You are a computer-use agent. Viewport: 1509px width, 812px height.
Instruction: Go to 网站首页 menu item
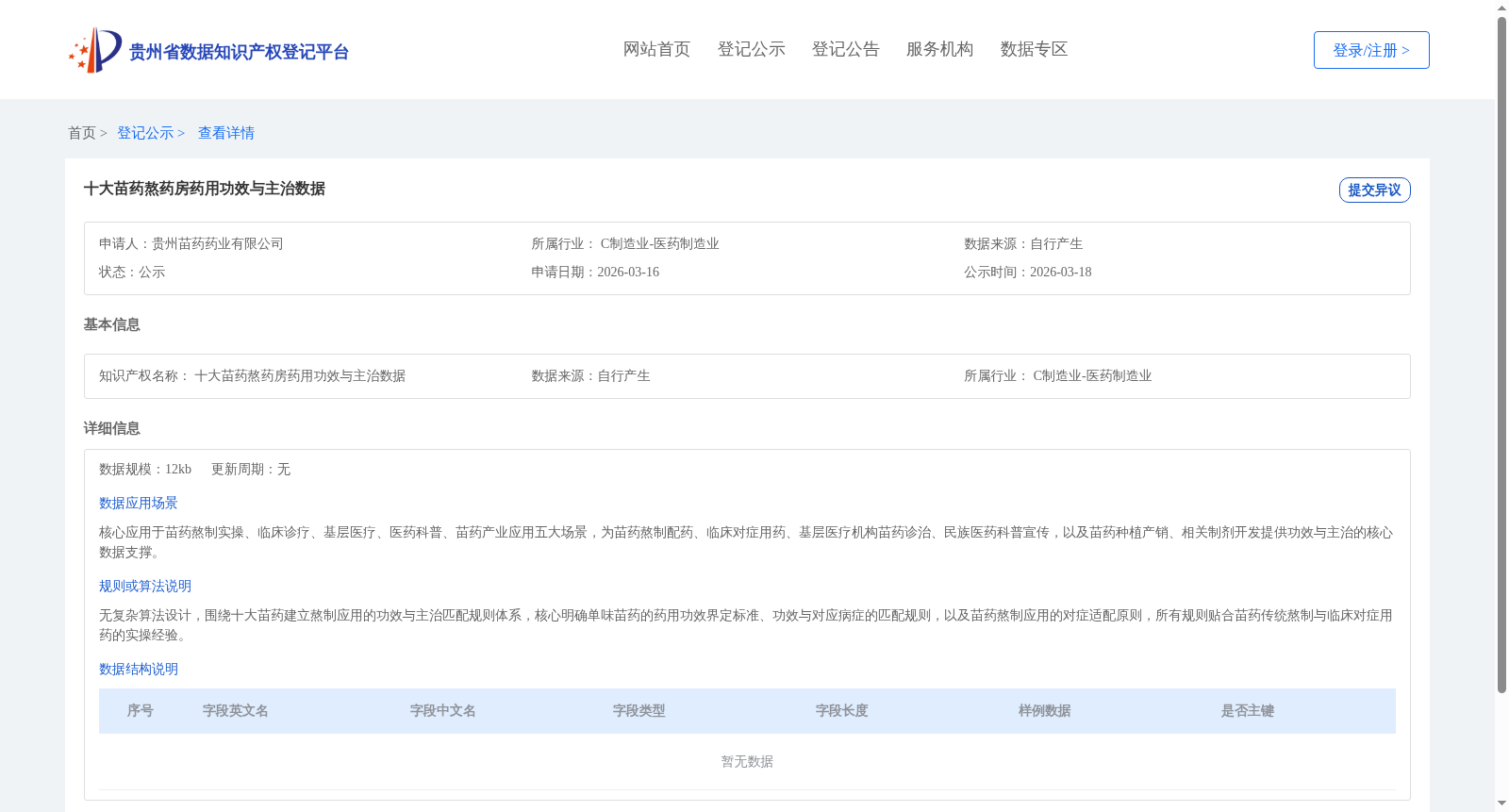[656, 49]
